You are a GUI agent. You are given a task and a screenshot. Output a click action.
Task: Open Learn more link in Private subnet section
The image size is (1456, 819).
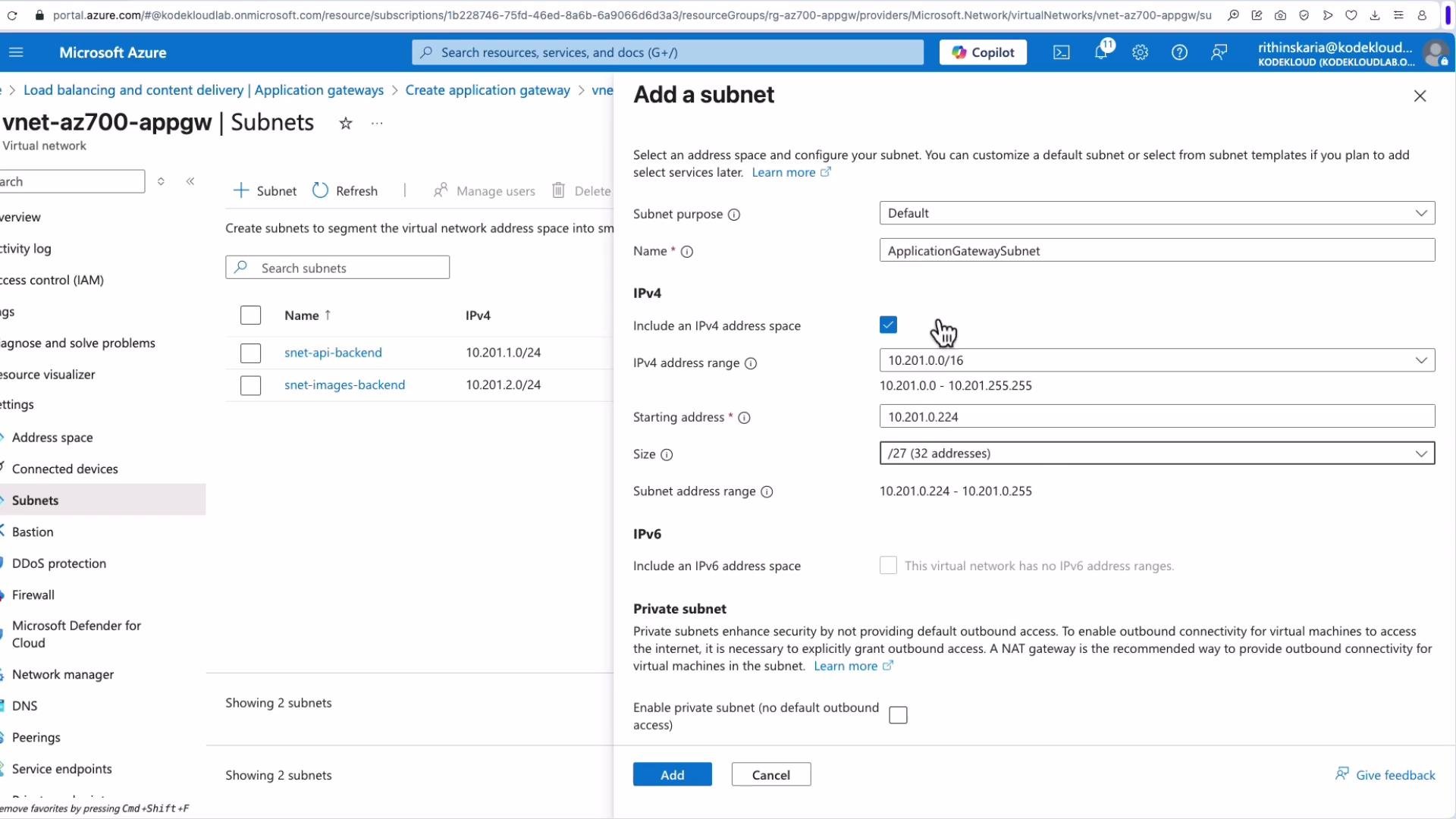[x=854, y=667]
